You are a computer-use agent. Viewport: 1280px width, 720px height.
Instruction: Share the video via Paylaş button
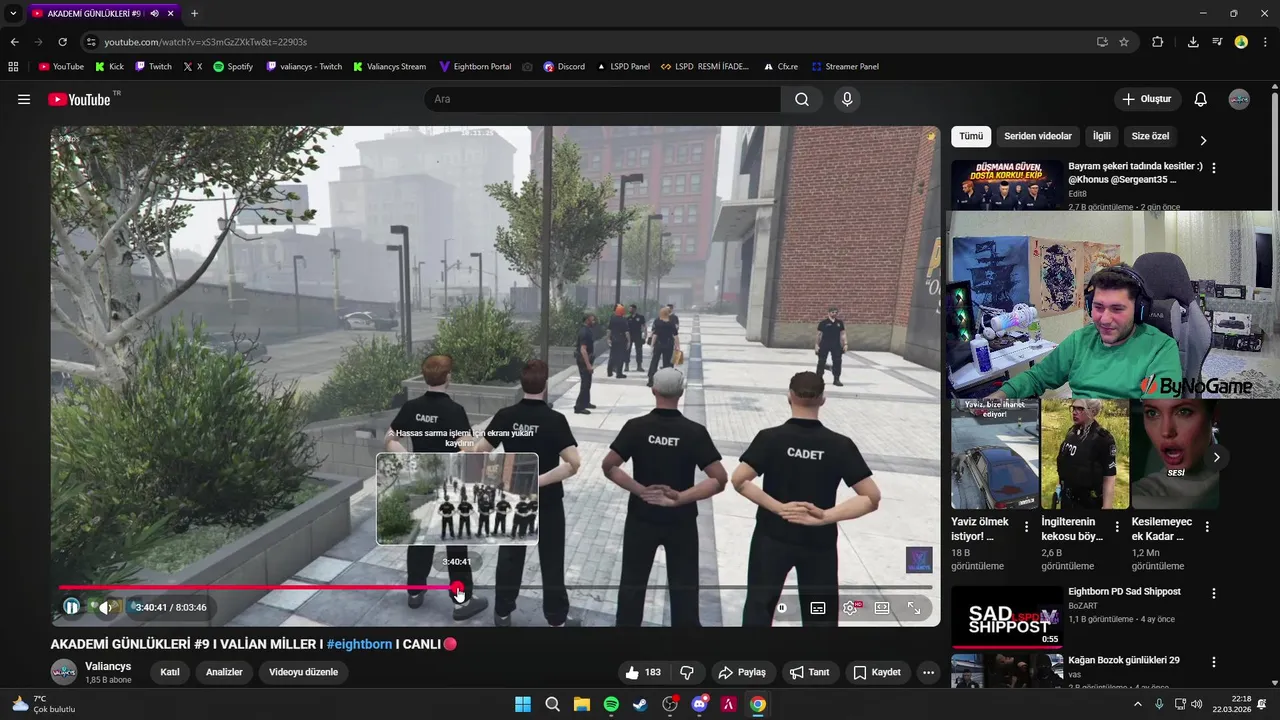pos(742,672)
